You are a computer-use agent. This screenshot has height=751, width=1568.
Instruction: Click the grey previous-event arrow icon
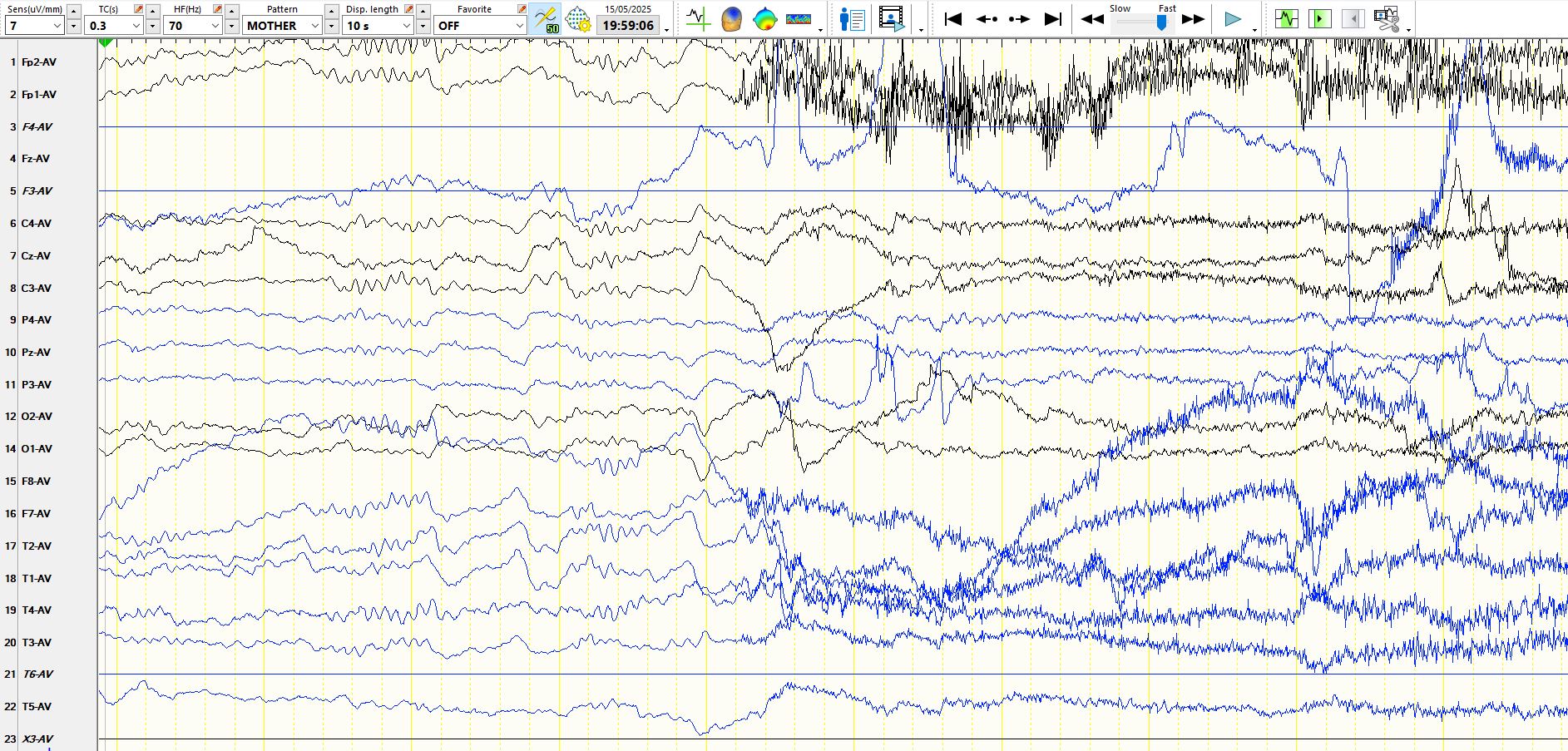pyautogui.click(x=1353, y=18)
